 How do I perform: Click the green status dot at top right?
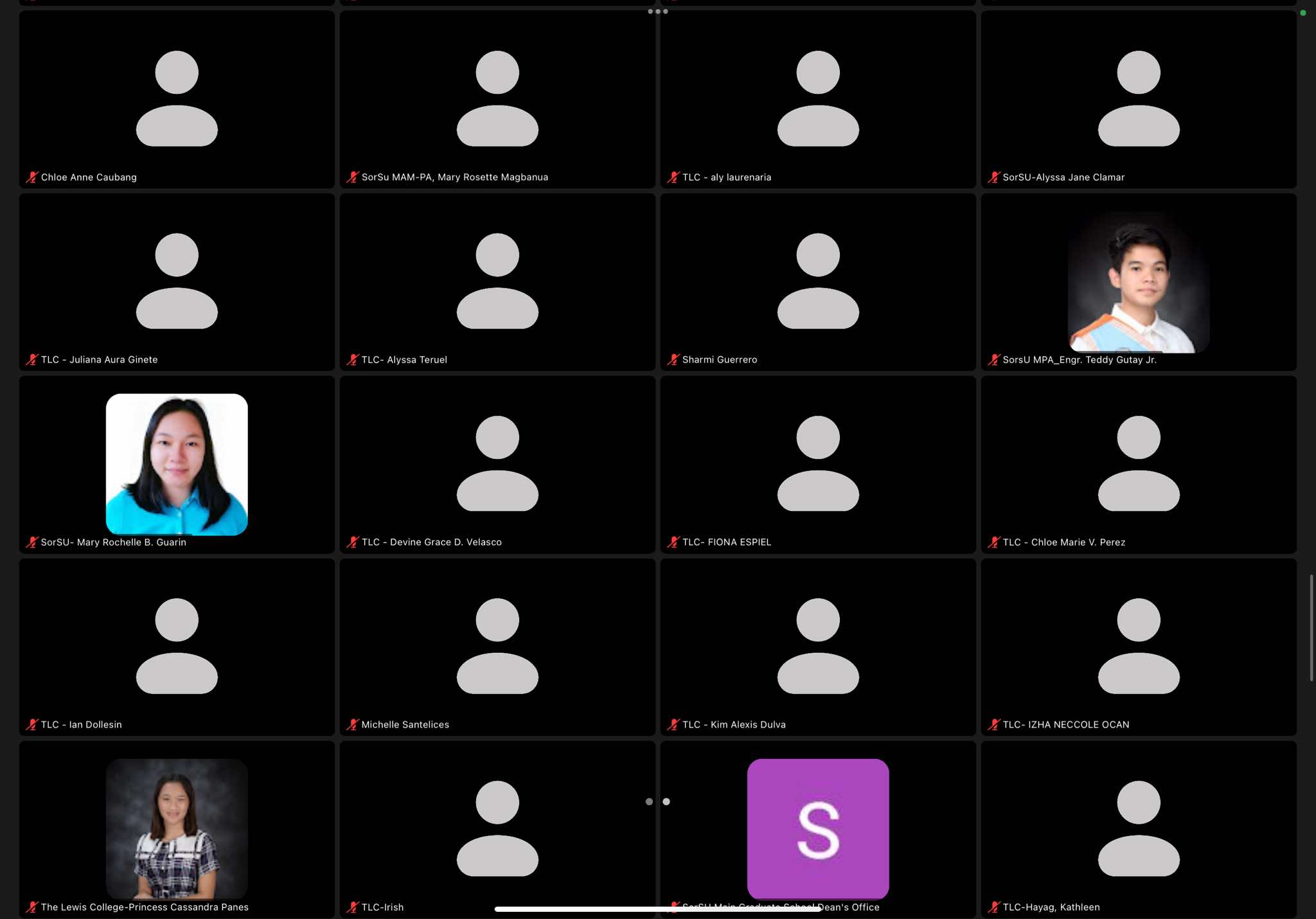1303,13
